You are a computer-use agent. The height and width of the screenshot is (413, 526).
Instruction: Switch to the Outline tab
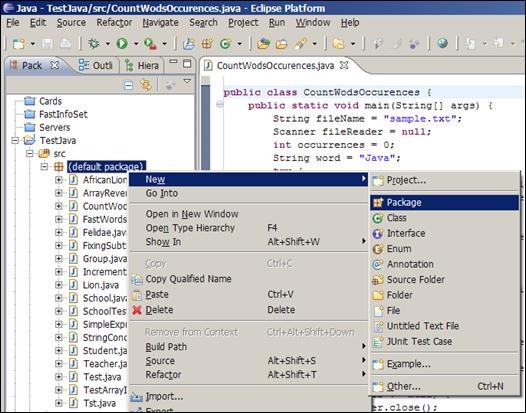(96, 65)
